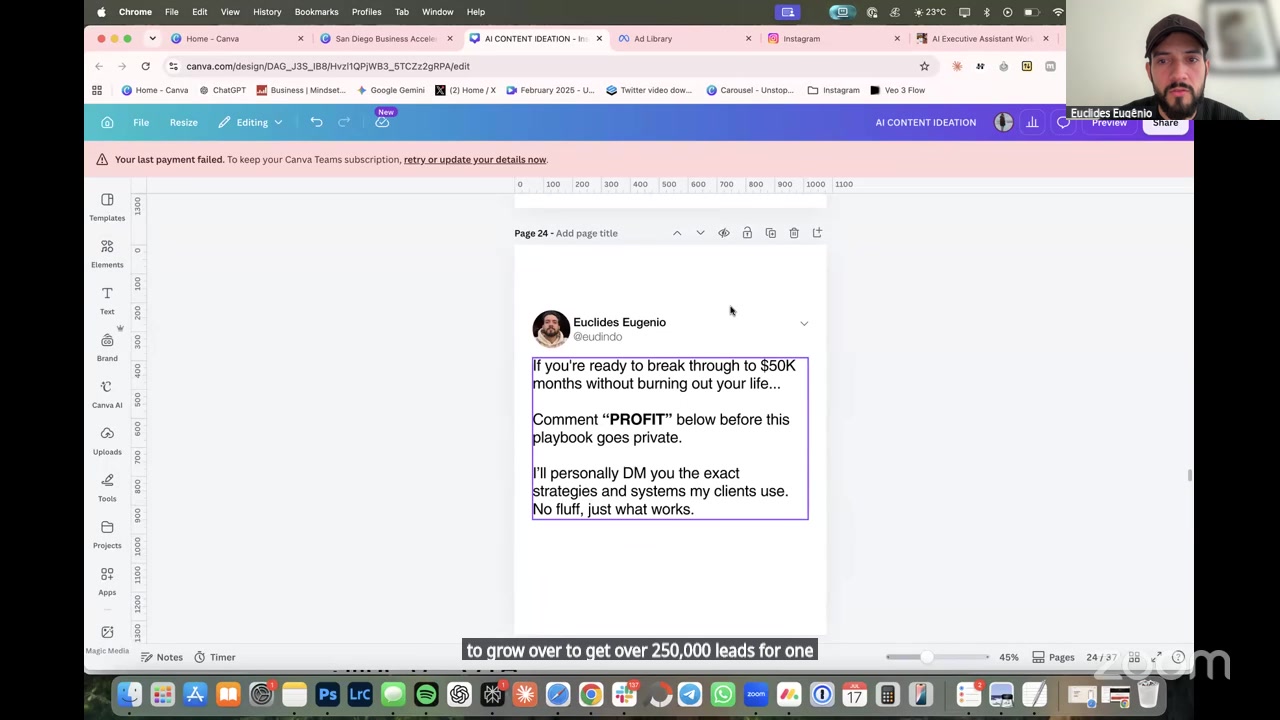Close the AI CONTENT IDEATION tab
Screen dimensions: 1280x720
[599, 38]
